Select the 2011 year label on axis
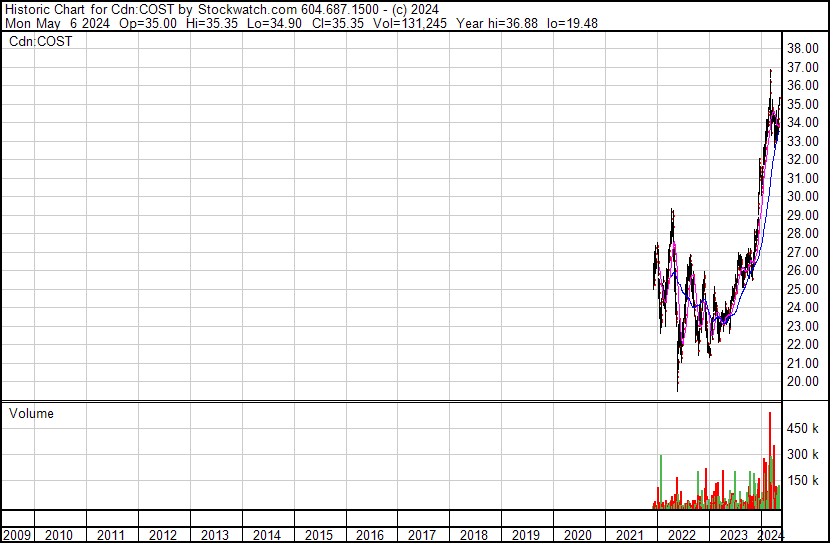The width and height of the screenshot is (830, 543). click(x=111, y=535)
